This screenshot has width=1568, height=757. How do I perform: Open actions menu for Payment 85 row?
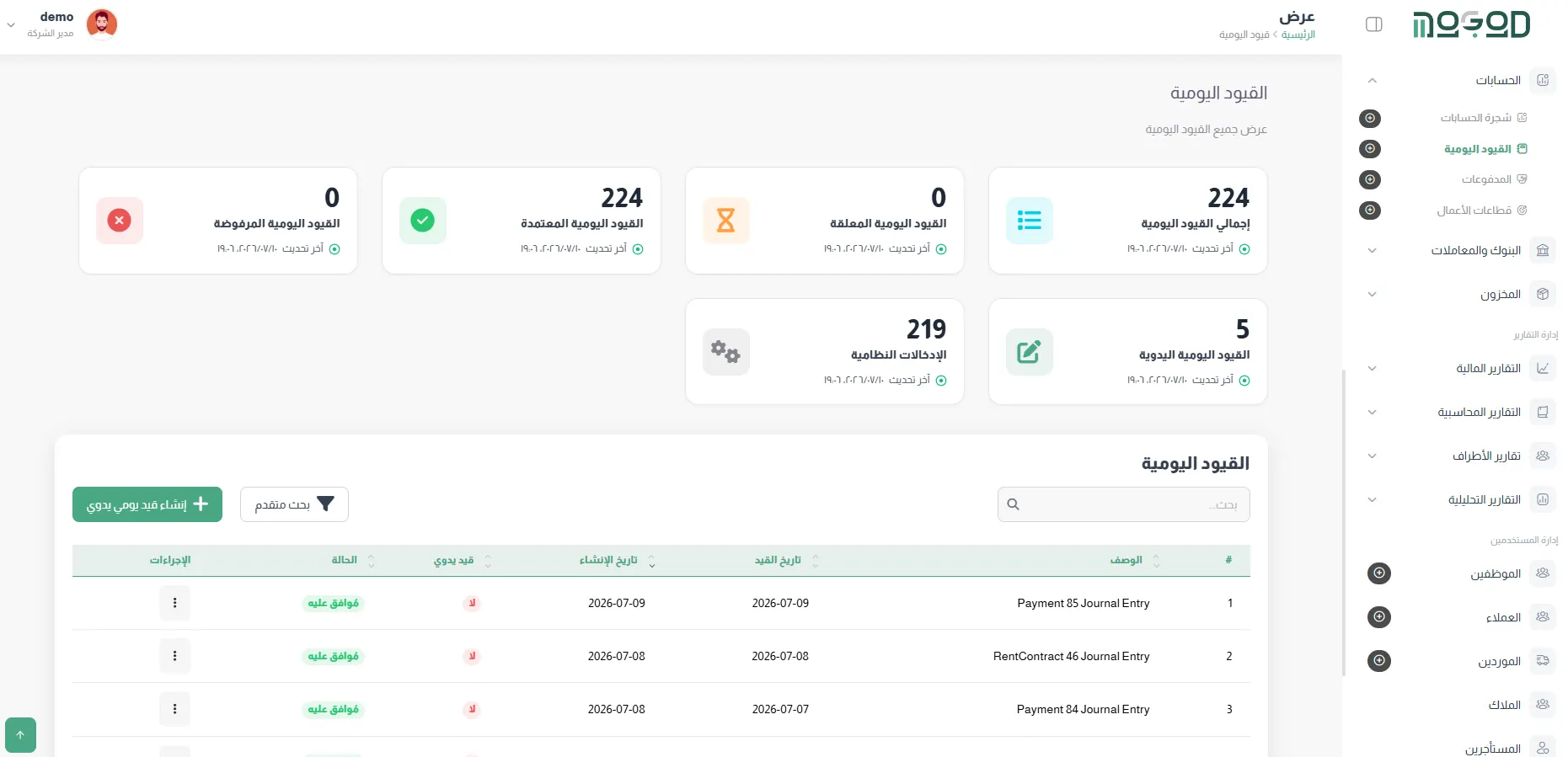coord(175,603)
